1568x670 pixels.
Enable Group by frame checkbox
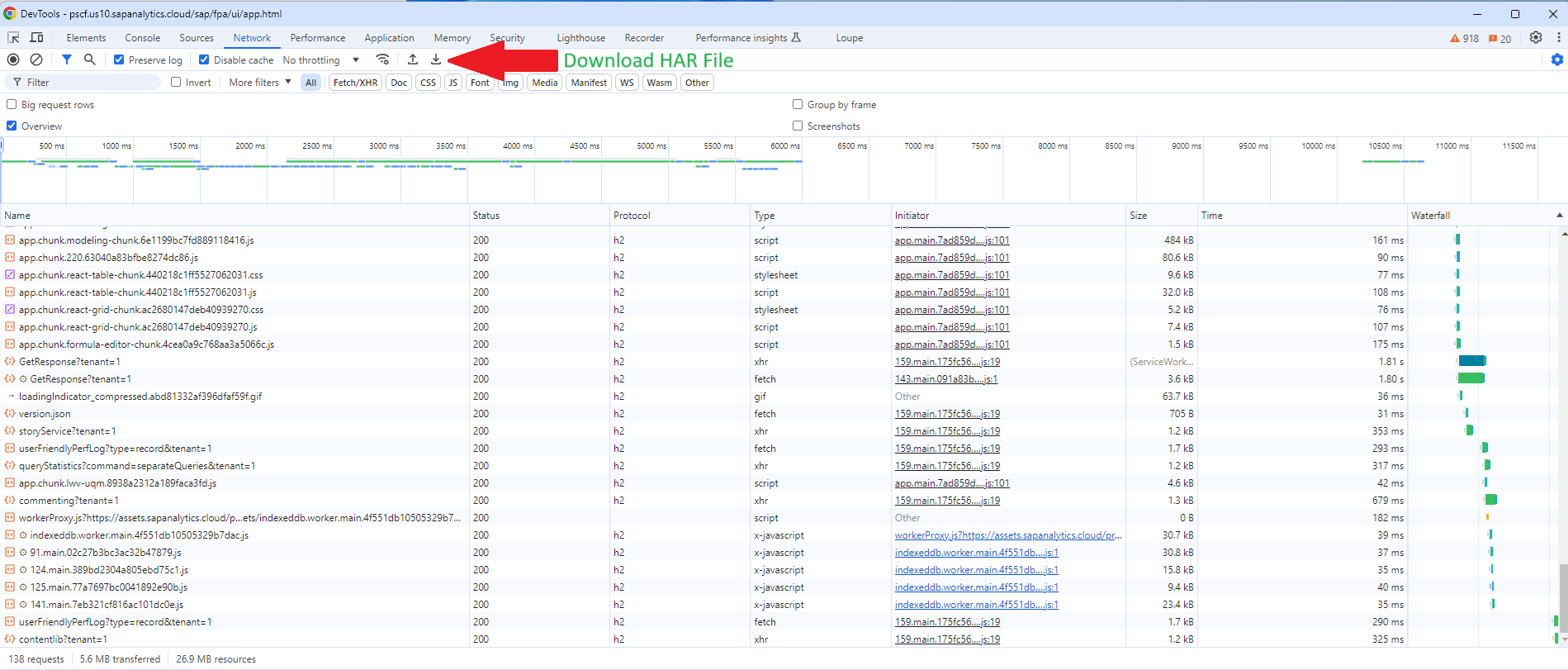tap(798, 104)
